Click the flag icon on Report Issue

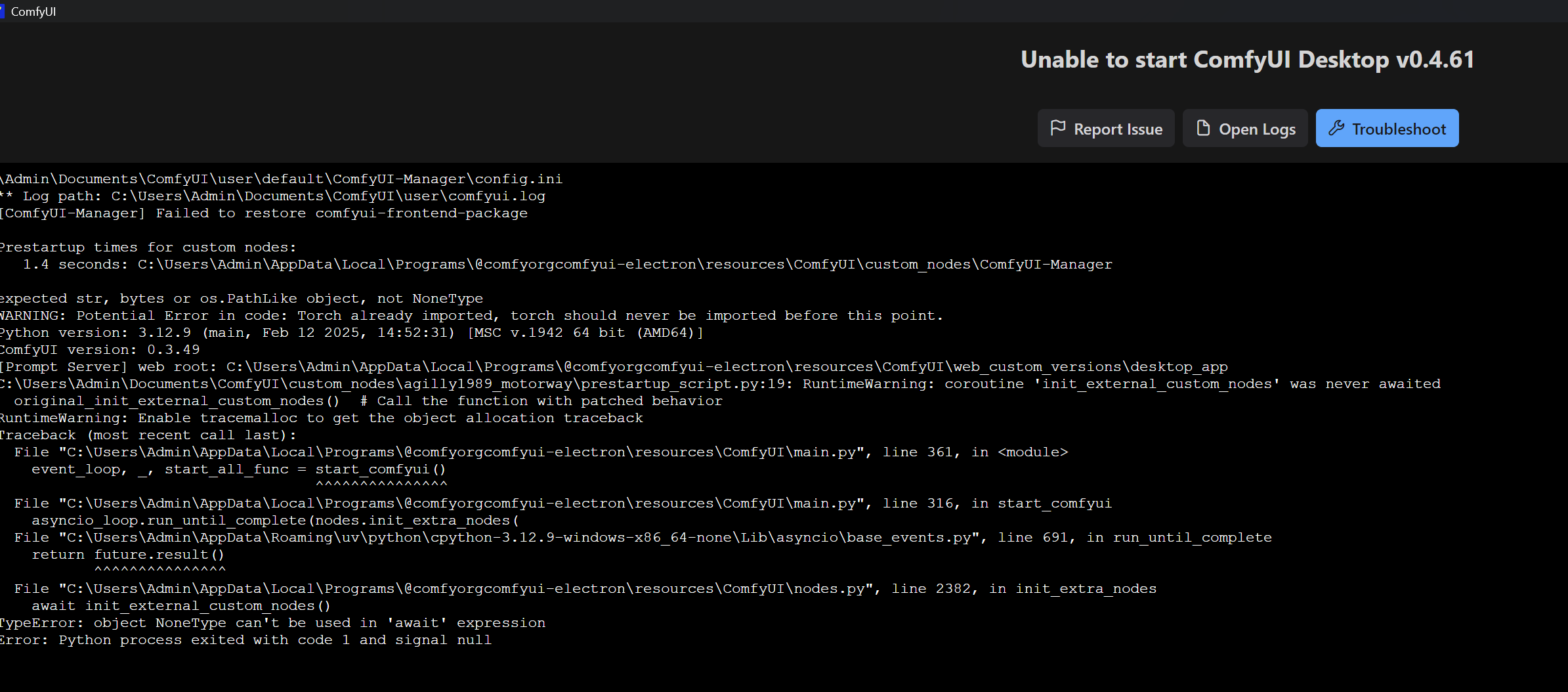[x=1057, y=128]
